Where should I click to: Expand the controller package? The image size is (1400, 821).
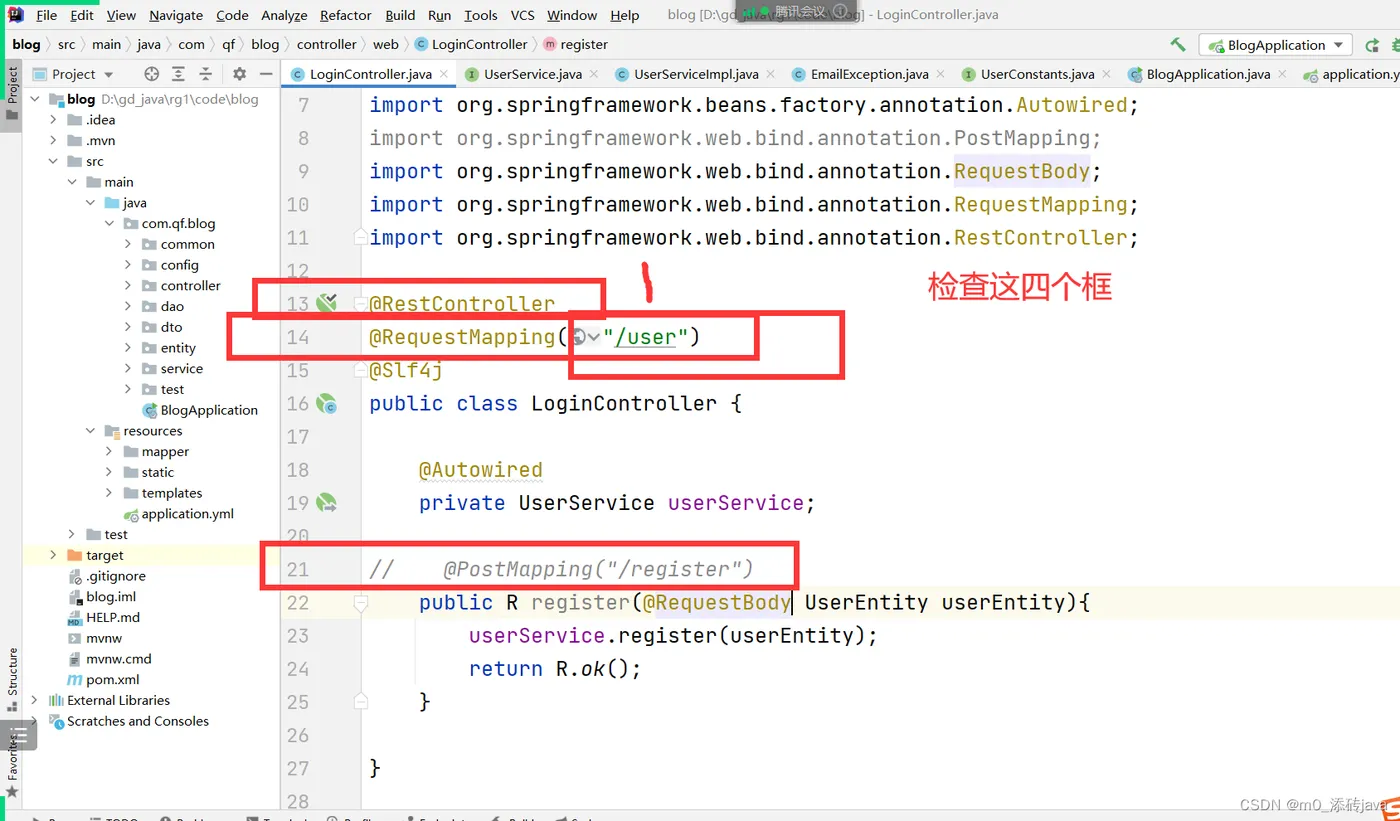[128, 286]
